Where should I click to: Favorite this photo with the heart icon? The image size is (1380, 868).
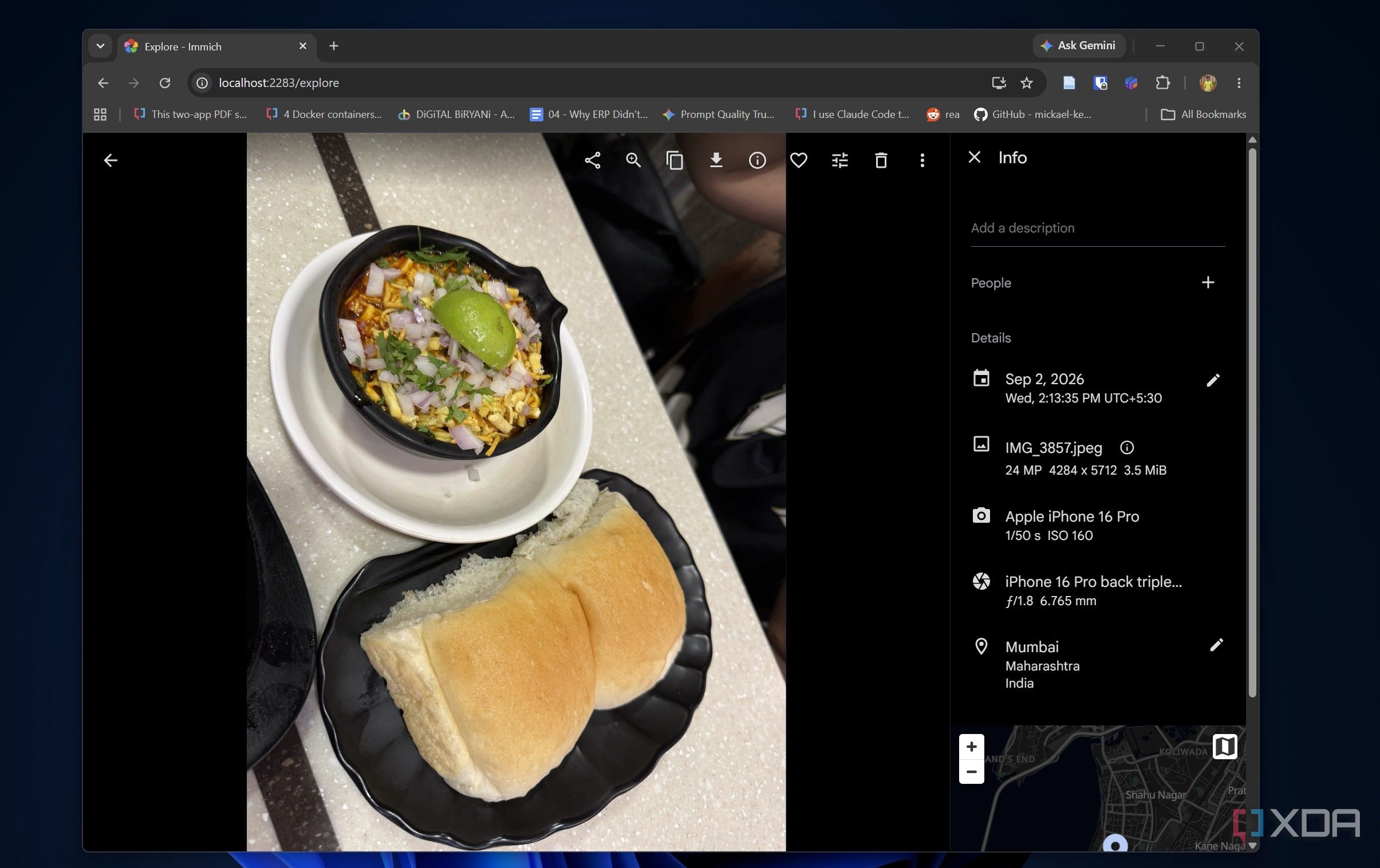(798, 160)
